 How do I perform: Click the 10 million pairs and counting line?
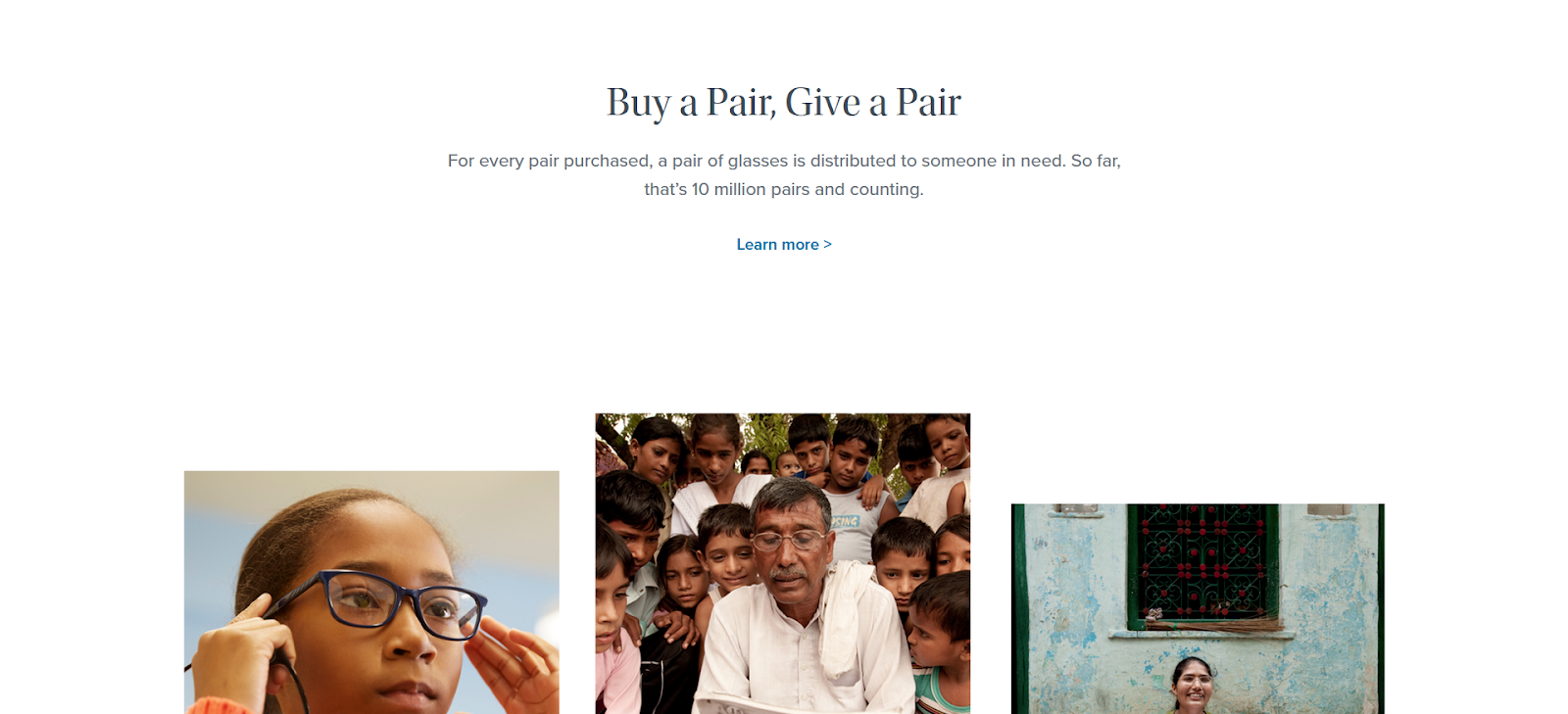[x=784, y=189]
